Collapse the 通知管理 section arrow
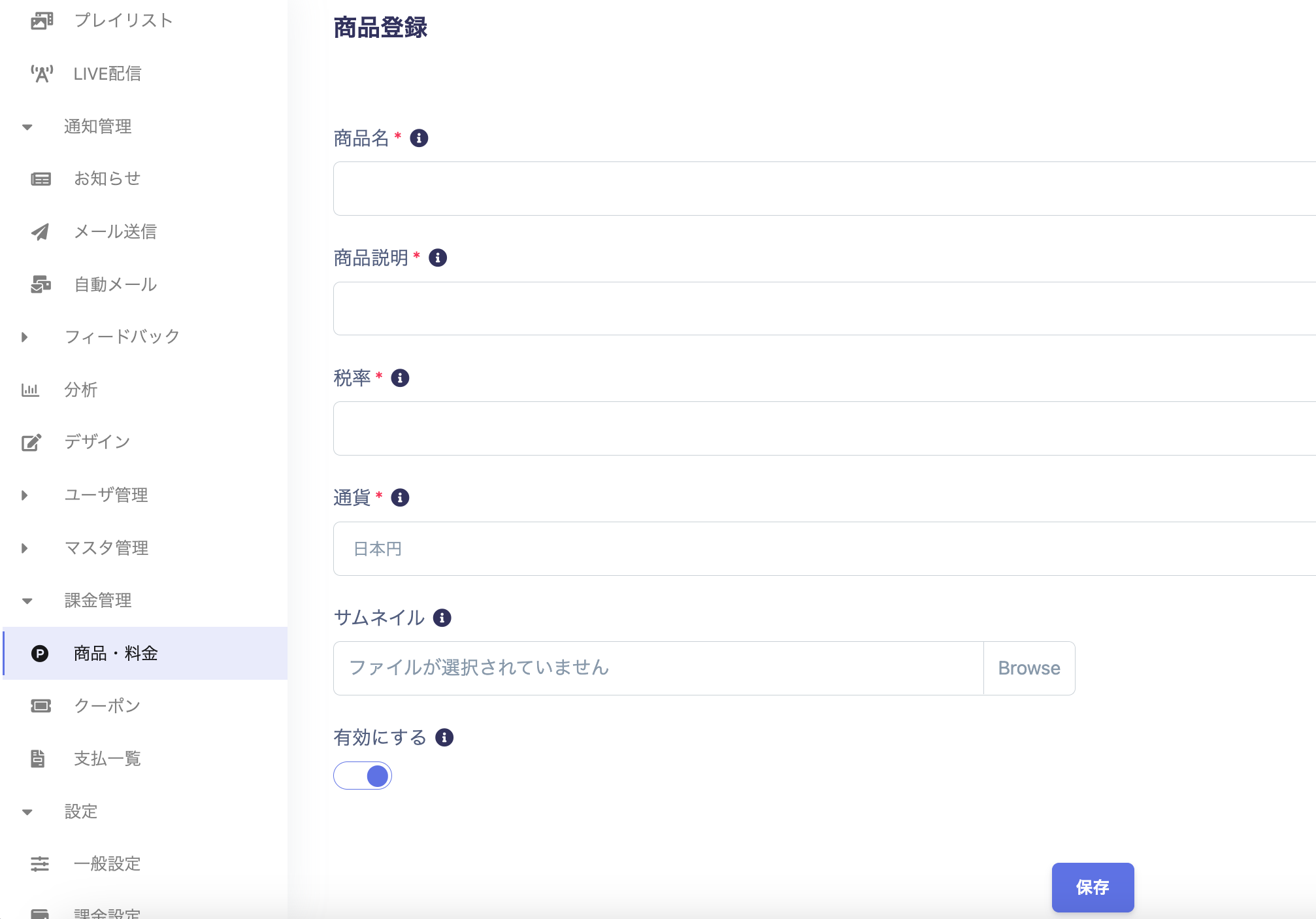 click(27, 127)
